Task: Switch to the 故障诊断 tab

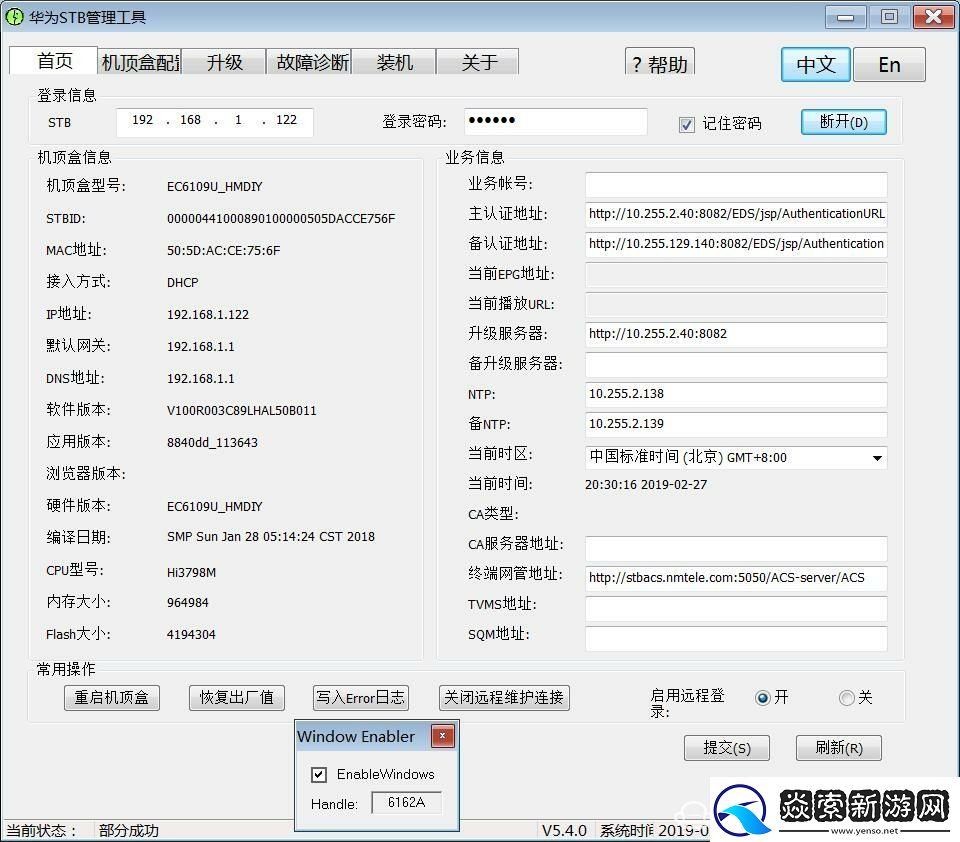Action: [310, 61]
